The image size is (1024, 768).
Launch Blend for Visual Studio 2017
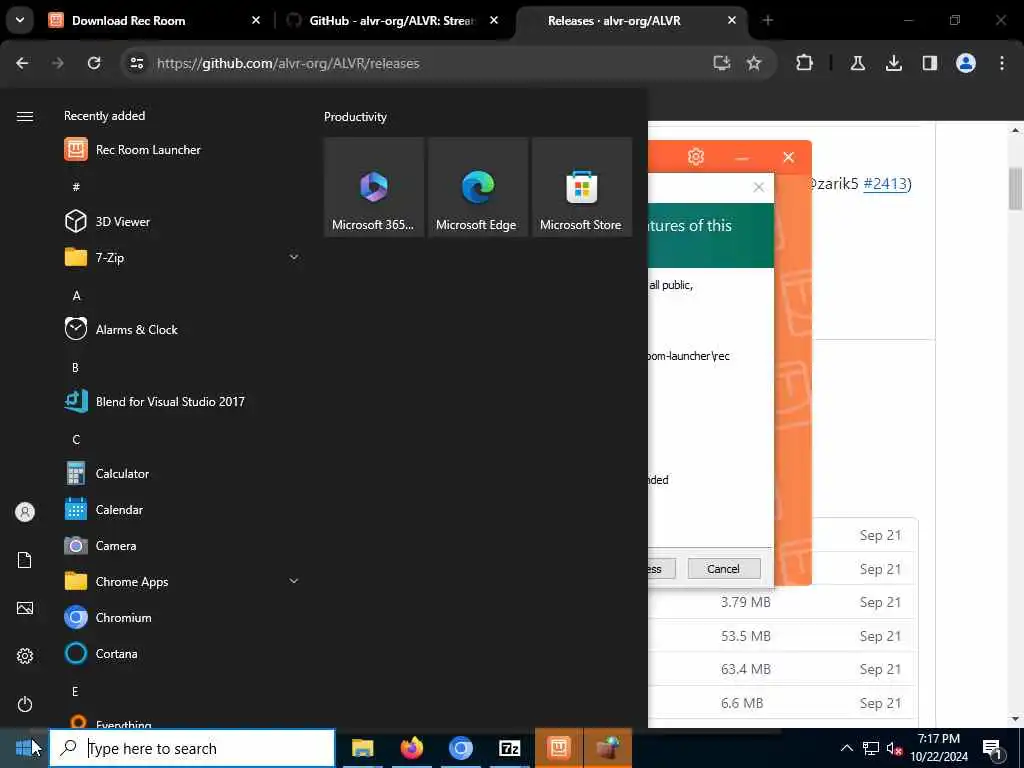[x=155, y=402]
